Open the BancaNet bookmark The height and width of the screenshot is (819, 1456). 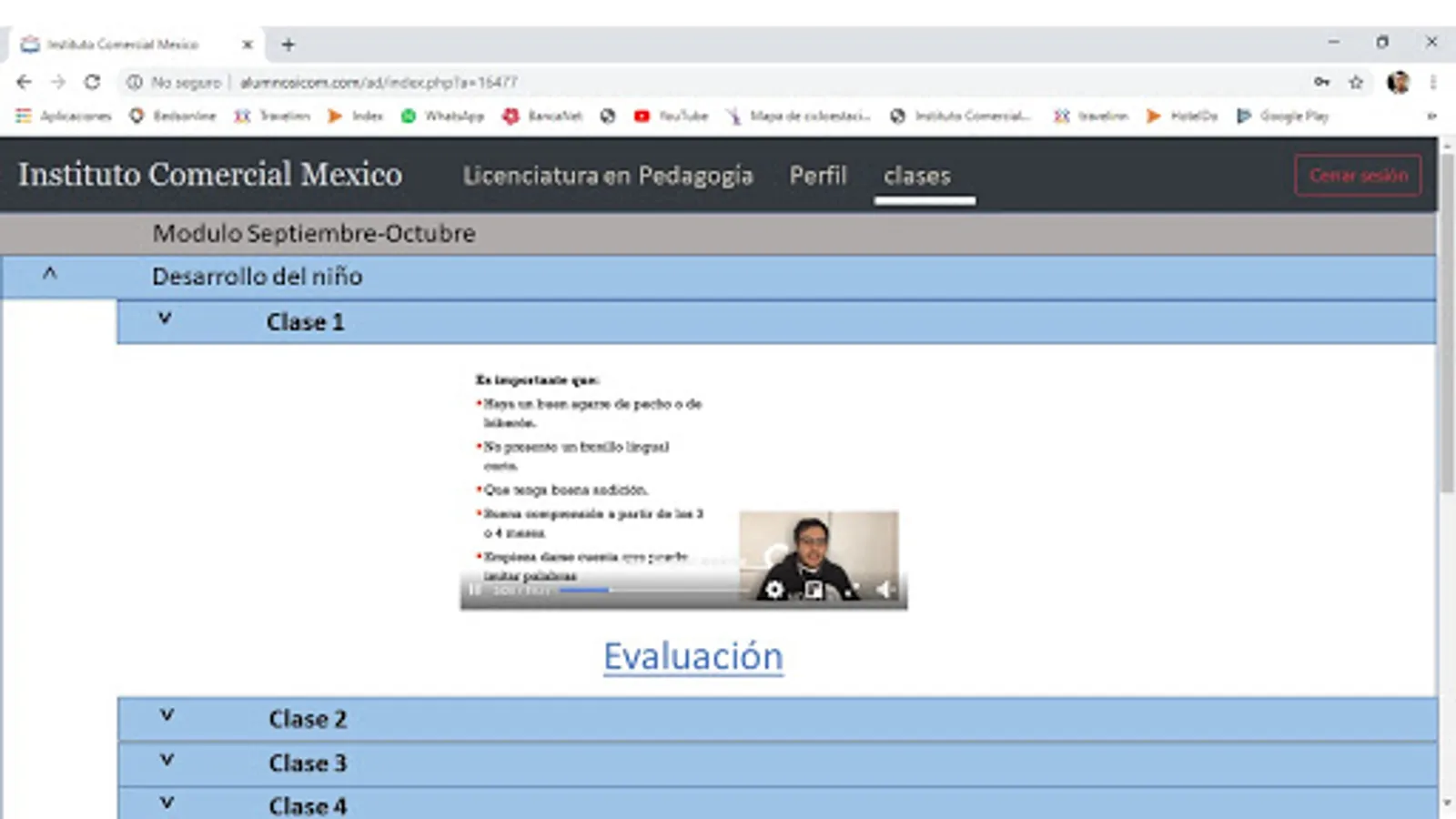(x=542, y=116)
